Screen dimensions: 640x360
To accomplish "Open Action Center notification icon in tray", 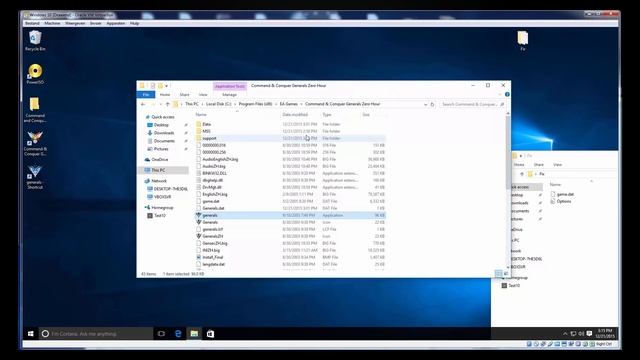I will tap(589, 333).
